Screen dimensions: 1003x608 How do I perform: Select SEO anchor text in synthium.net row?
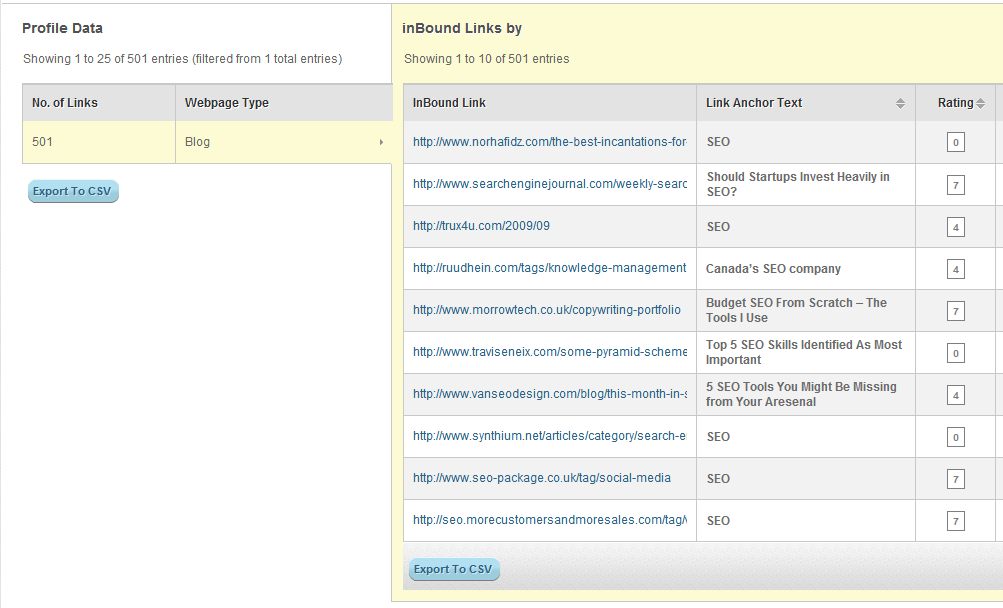tap(718, 437)
